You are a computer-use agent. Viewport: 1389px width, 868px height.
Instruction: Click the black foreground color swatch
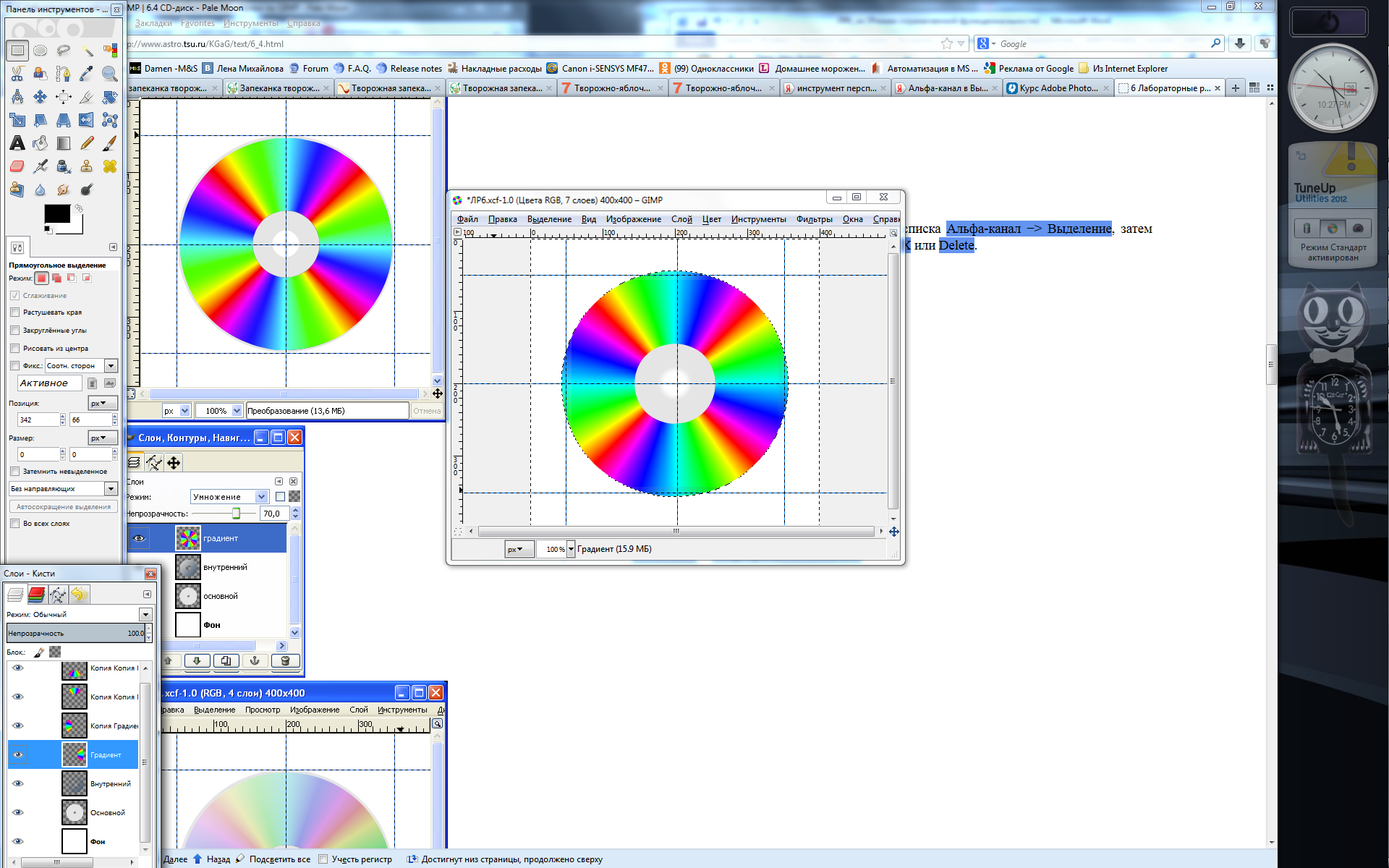pyautogui.click(x=57, y=213)
